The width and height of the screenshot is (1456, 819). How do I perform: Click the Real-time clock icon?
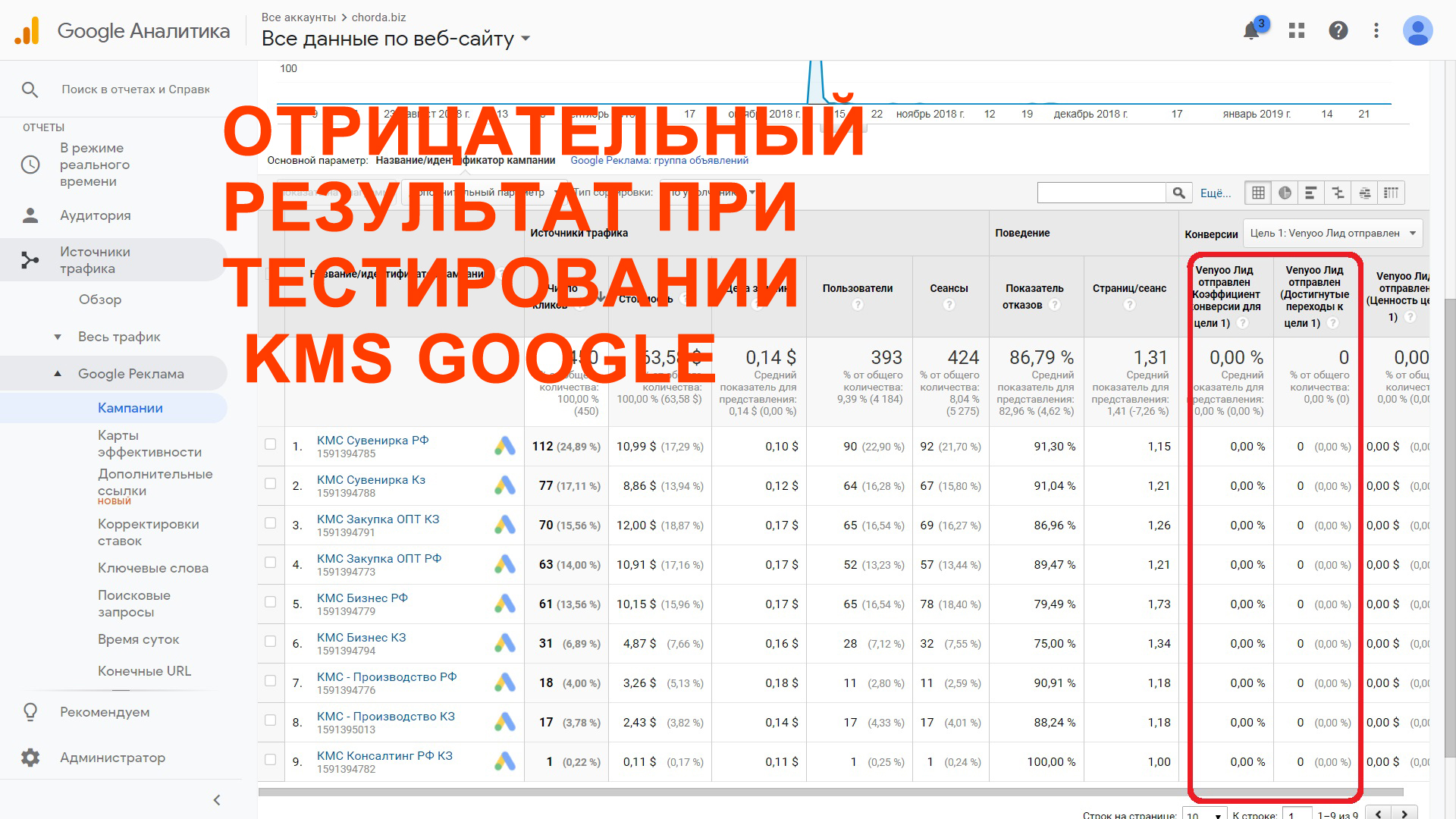tap(30, 165)
